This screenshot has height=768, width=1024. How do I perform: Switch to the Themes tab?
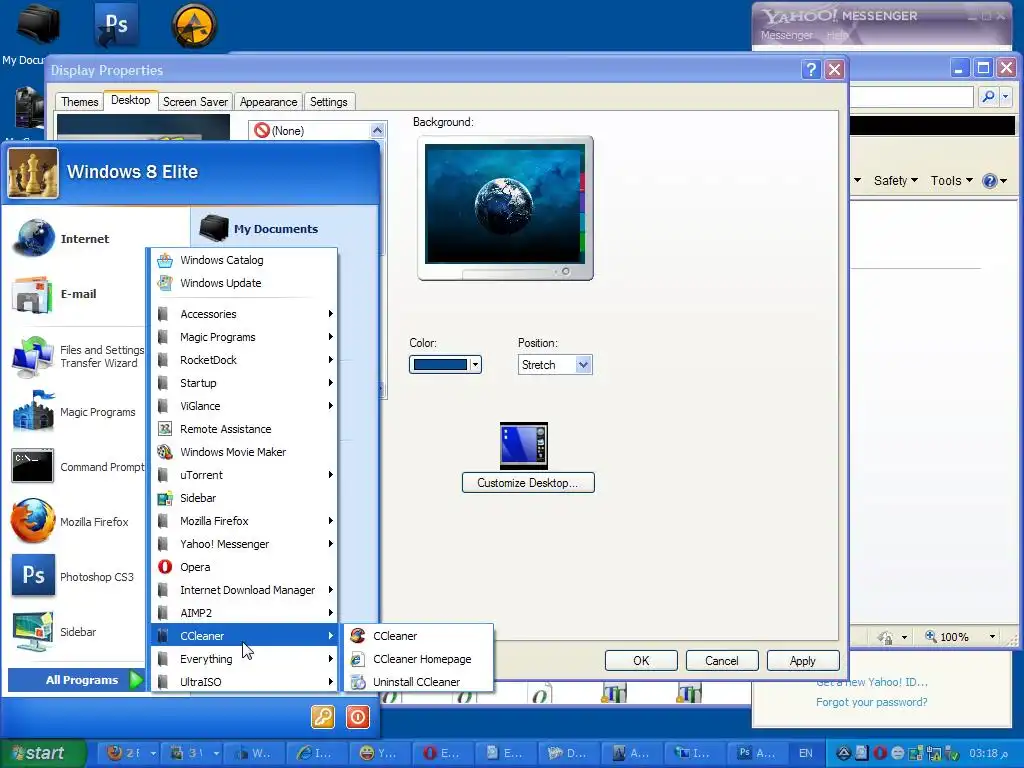click(79, 102)
